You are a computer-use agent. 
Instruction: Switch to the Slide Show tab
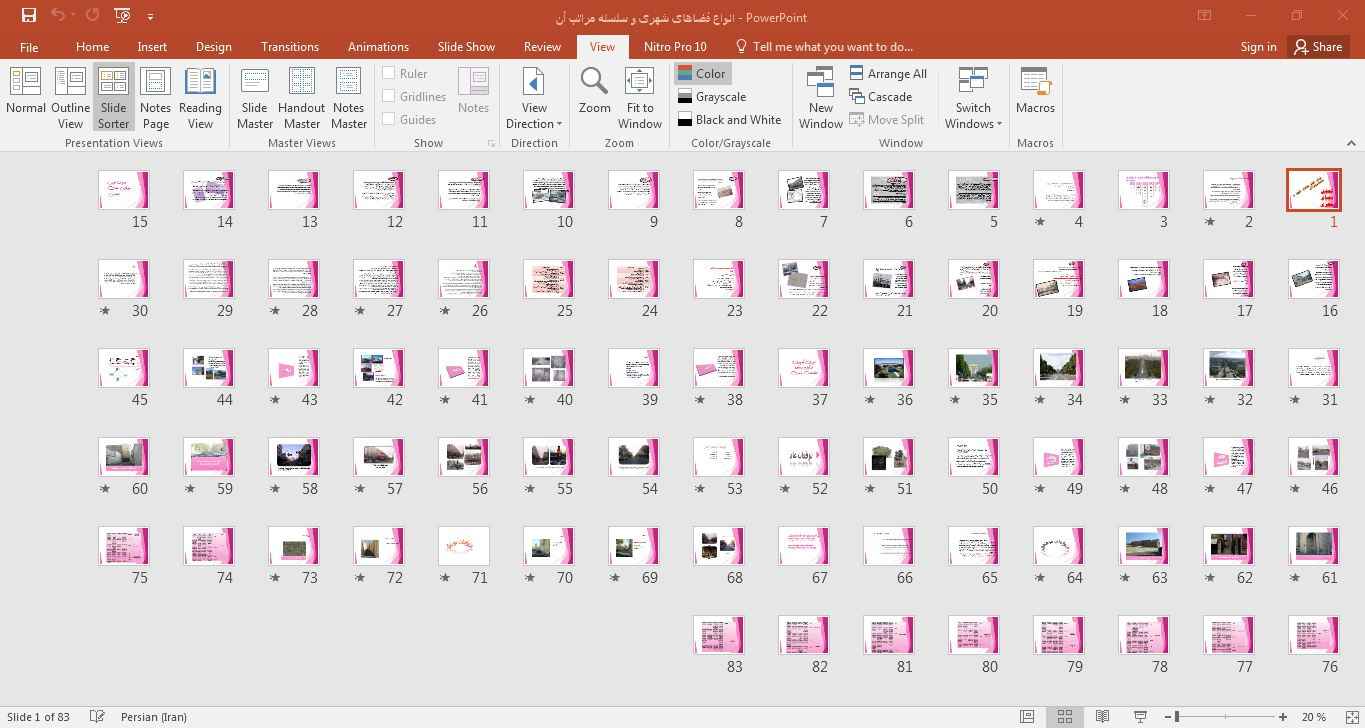pyautogui.click(x=466, y=47)
